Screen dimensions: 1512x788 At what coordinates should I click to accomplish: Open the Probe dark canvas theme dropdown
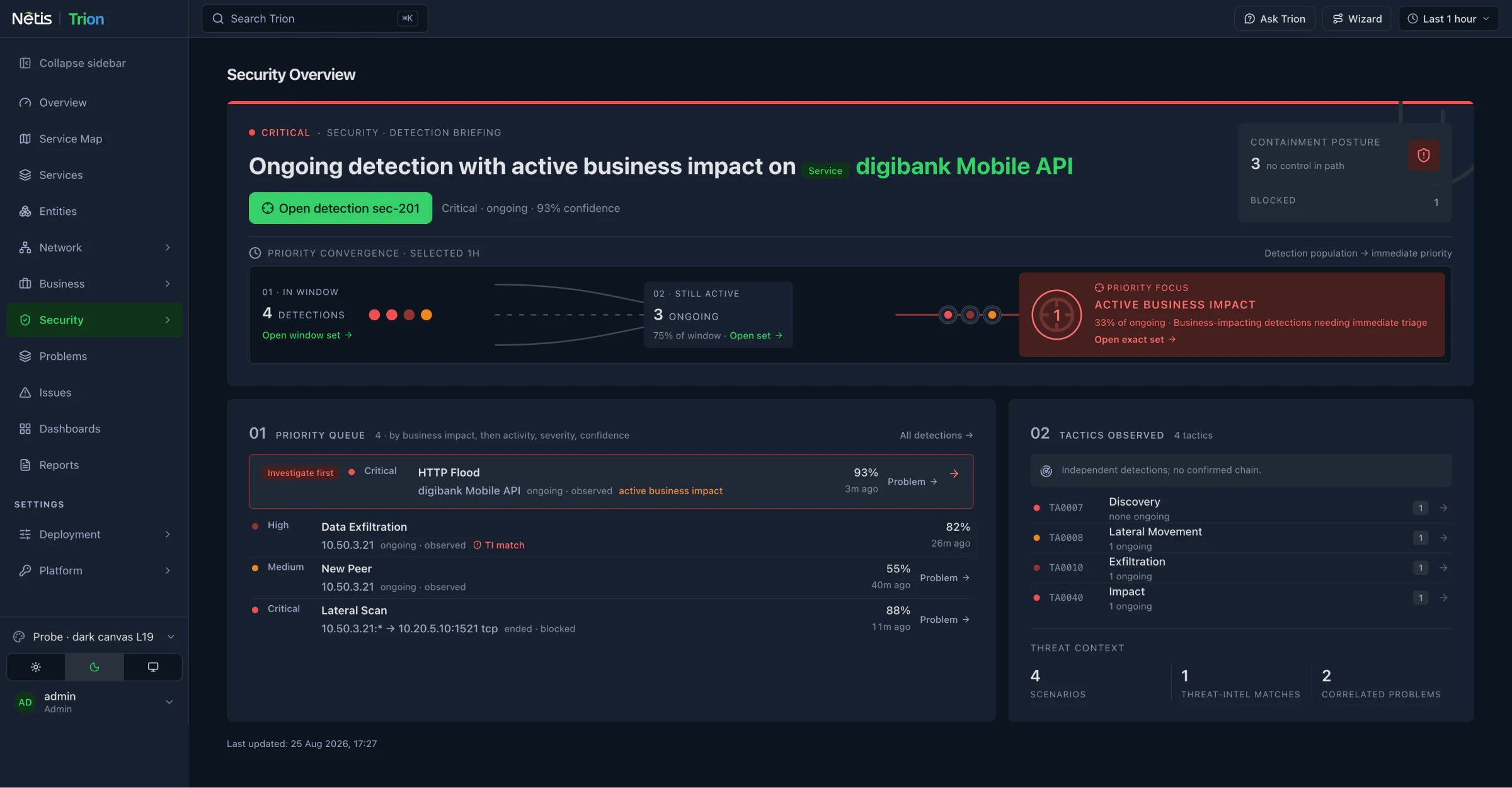tap(94, 637)
